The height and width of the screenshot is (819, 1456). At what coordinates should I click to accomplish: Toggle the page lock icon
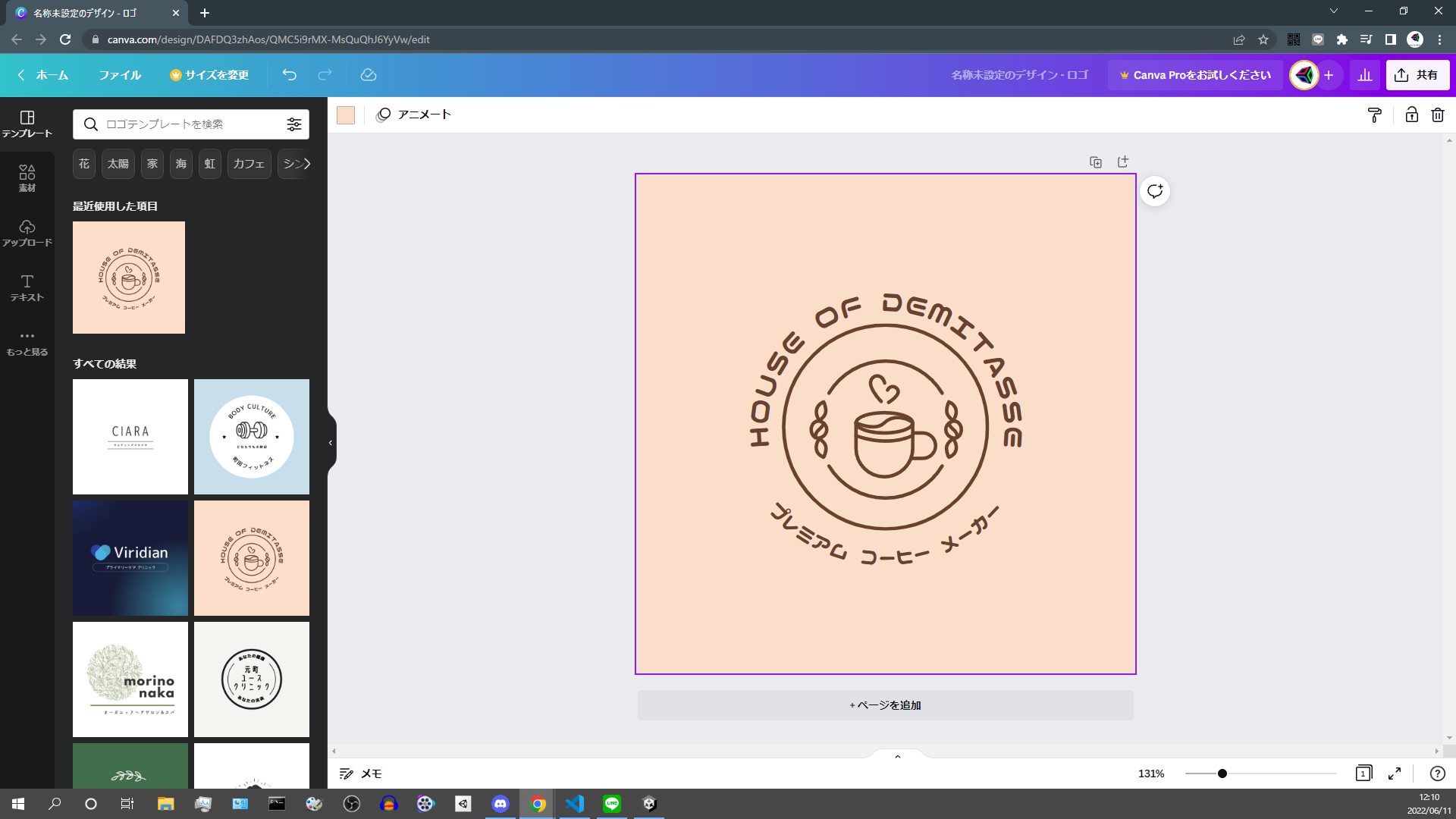1411,115
